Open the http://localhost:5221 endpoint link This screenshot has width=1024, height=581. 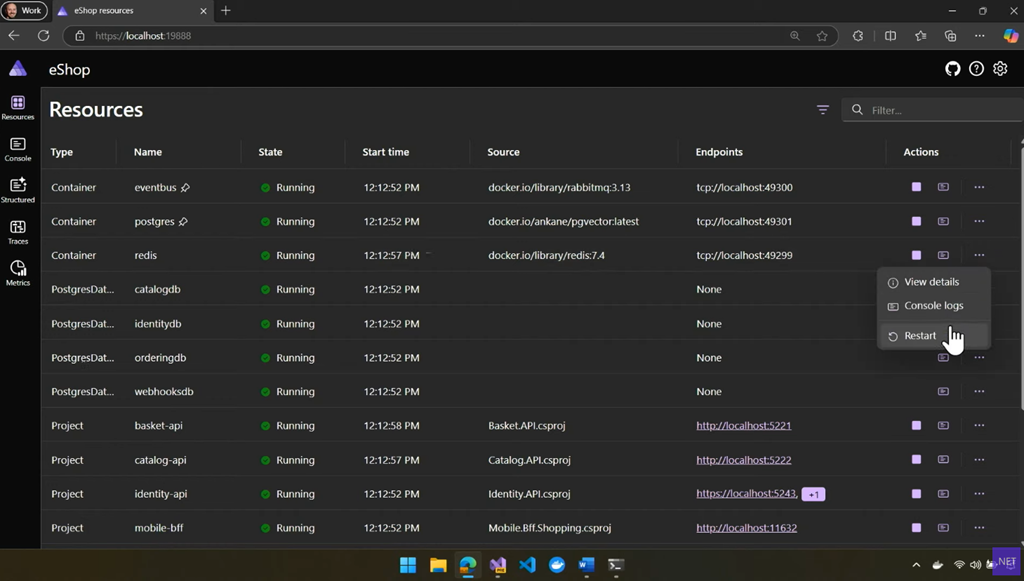[x=743, y=425]
